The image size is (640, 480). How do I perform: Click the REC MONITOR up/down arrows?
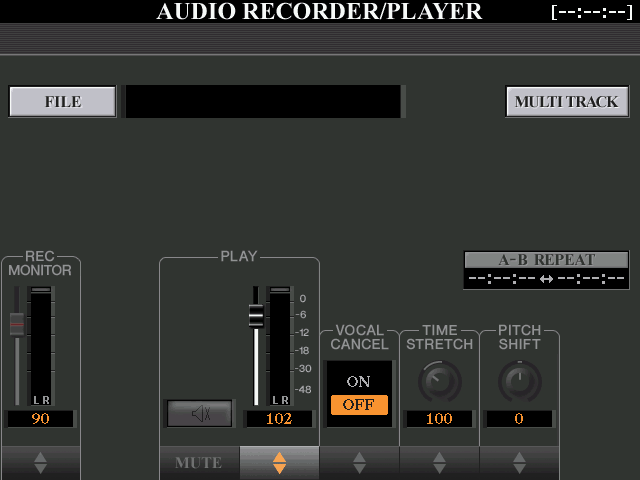coord(40,463)
